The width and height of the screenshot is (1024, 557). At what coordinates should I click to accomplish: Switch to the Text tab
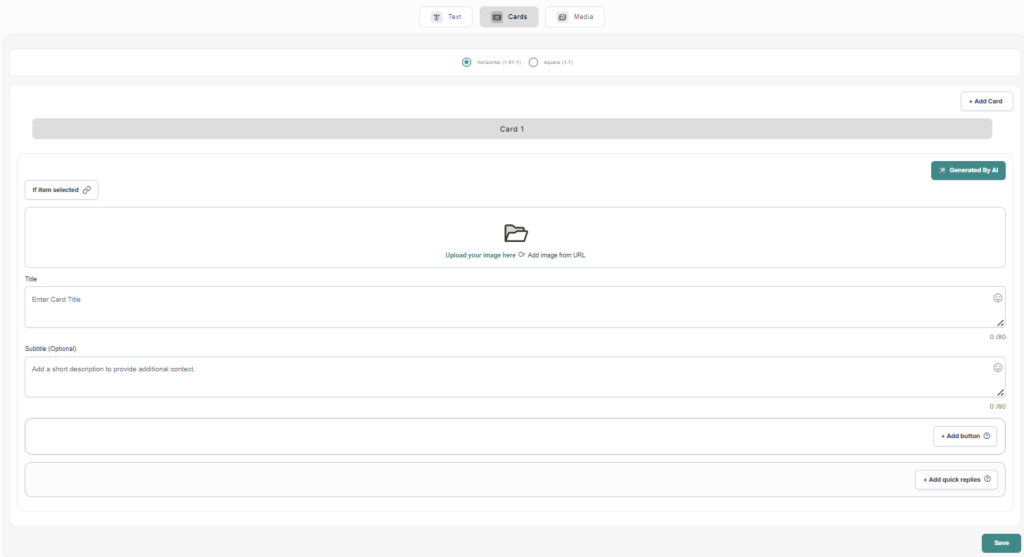pyautogui.click(x=446, y=17)
